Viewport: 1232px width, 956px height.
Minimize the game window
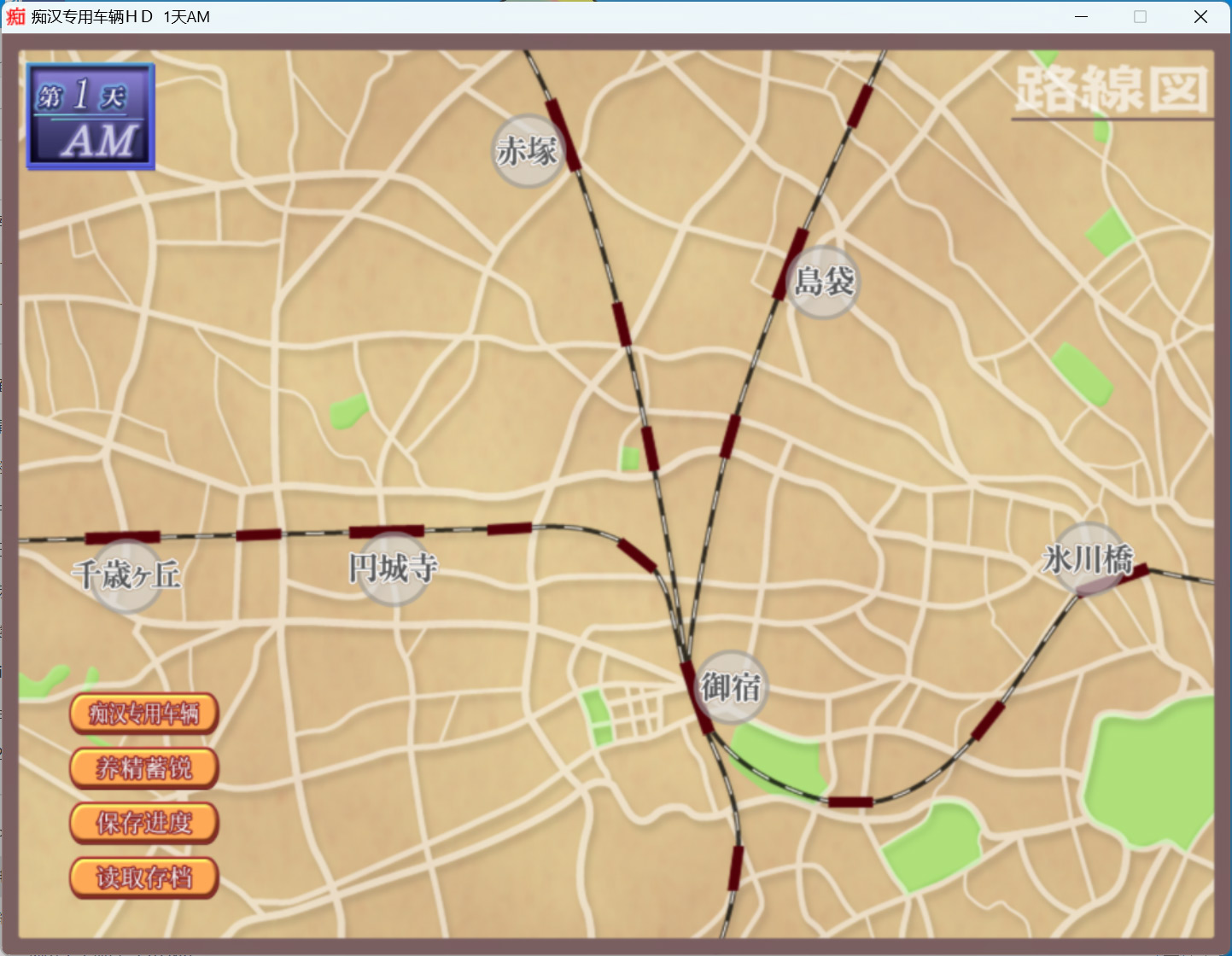[x=1081, y=17]
